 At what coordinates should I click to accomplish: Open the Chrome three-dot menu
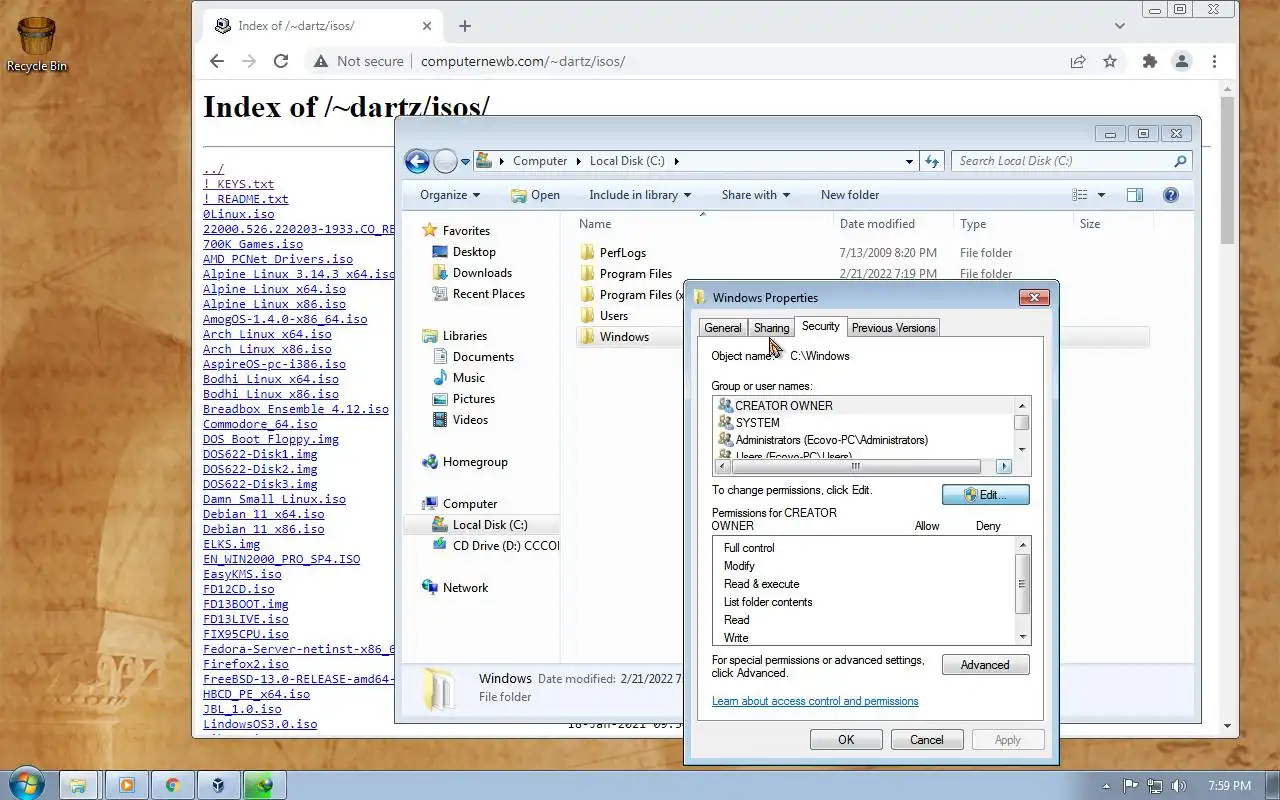point(1214,61)
